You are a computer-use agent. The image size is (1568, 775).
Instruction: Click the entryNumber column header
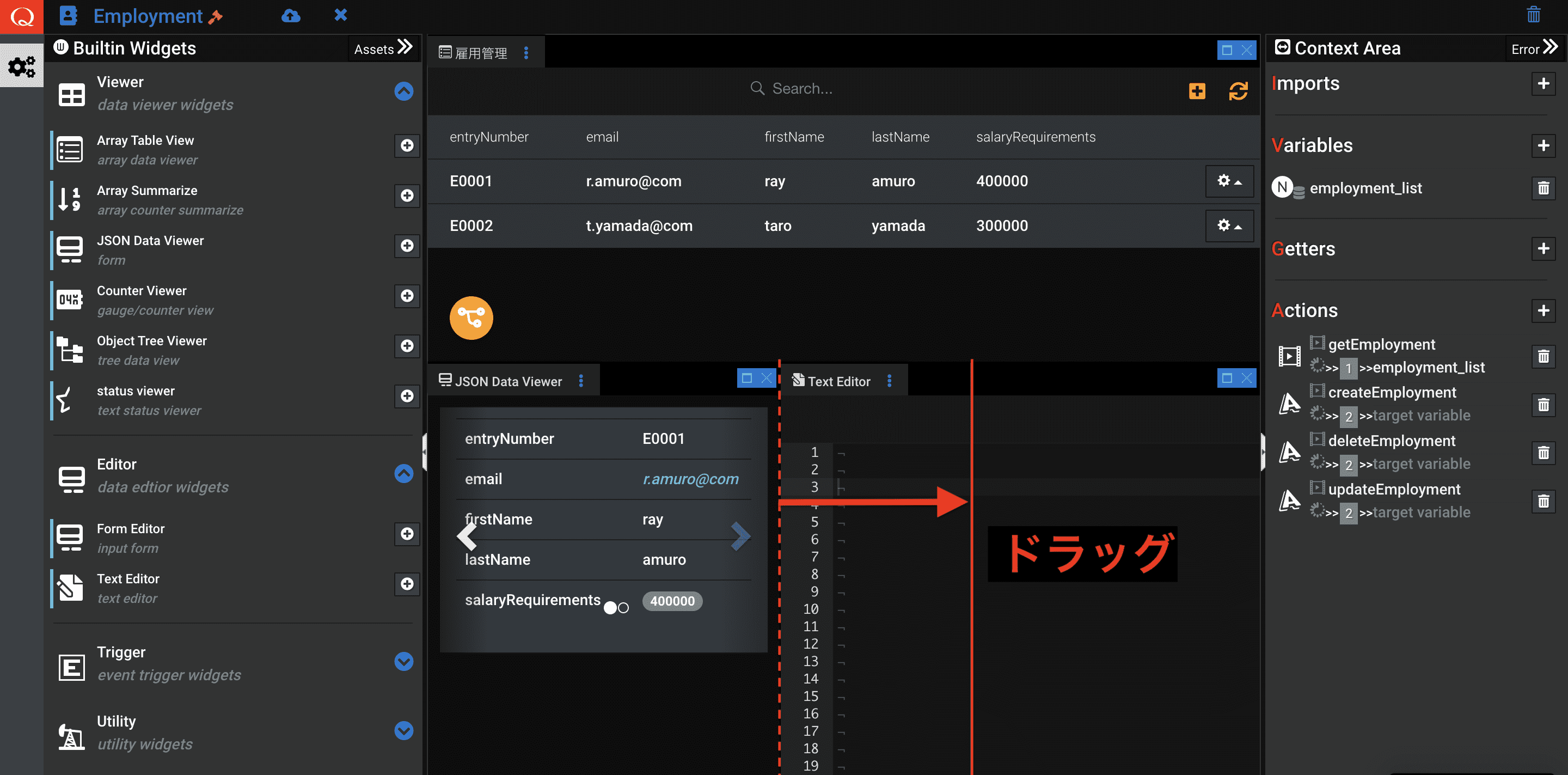coord(489,137)
